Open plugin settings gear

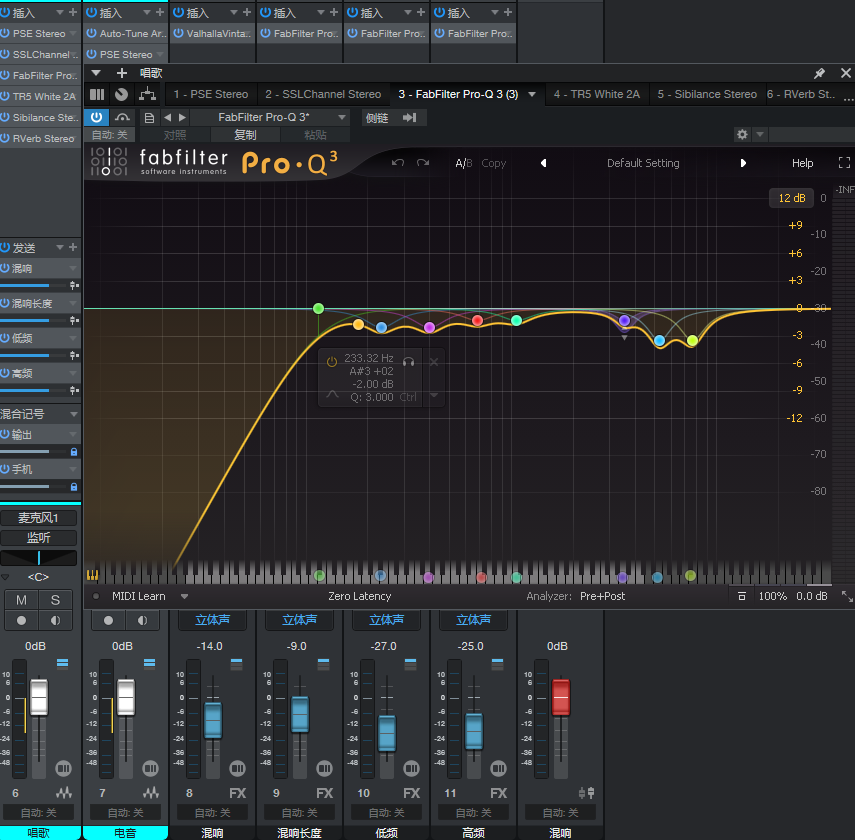click(x=742, y=134)
